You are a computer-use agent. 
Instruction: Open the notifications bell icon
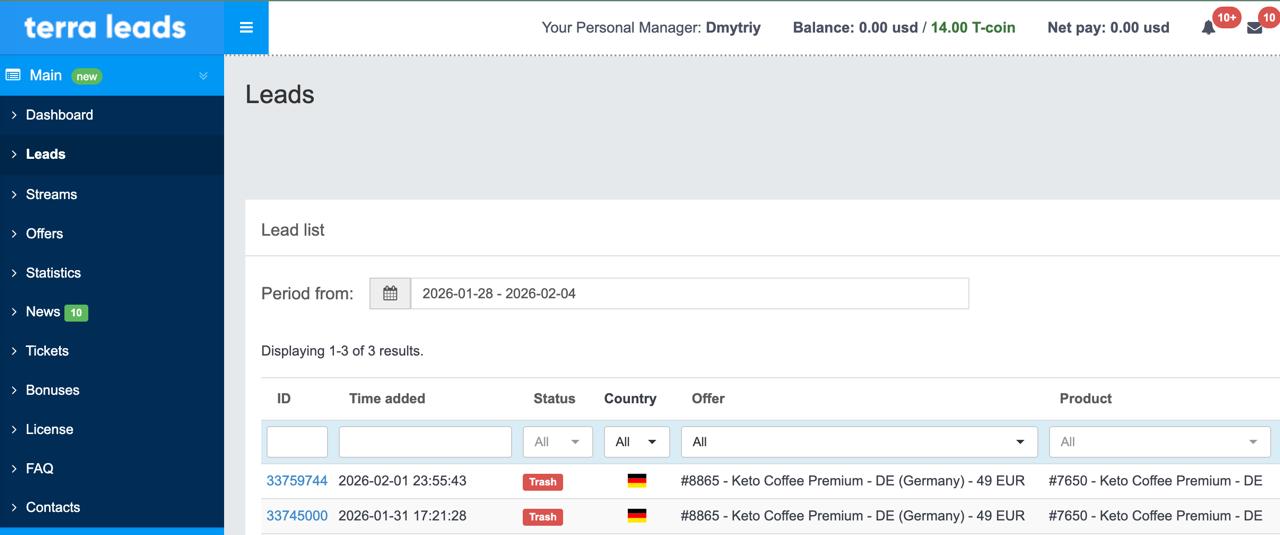click(1208, 28)
